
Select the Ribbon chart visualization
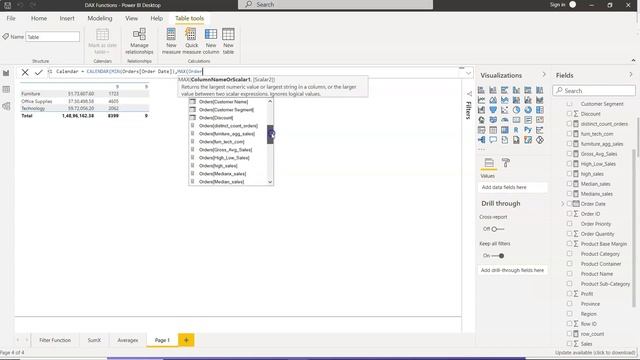click(x=540, y=100)
